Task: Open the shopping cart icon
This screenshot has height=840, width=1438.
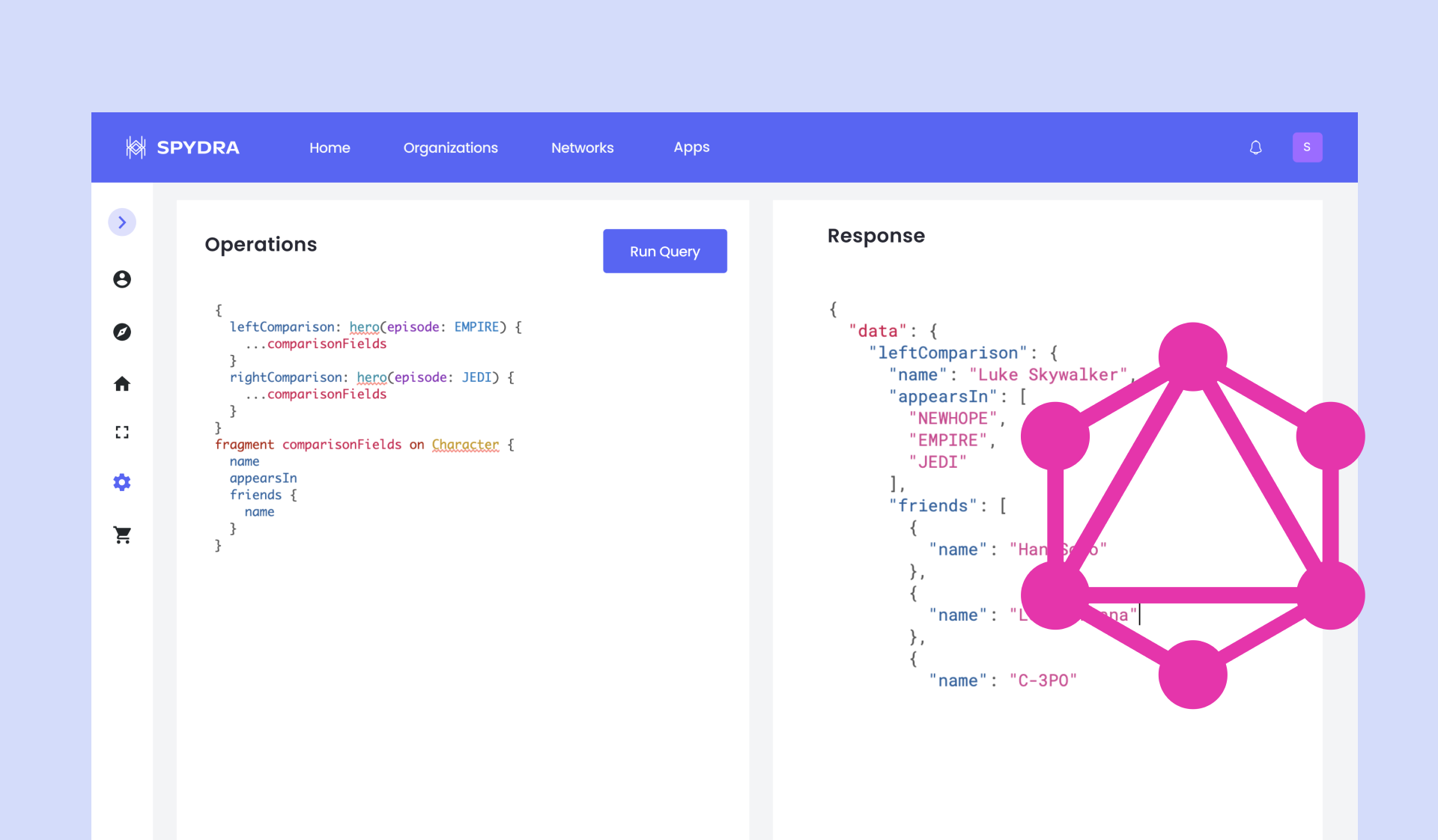Action: 122,535
